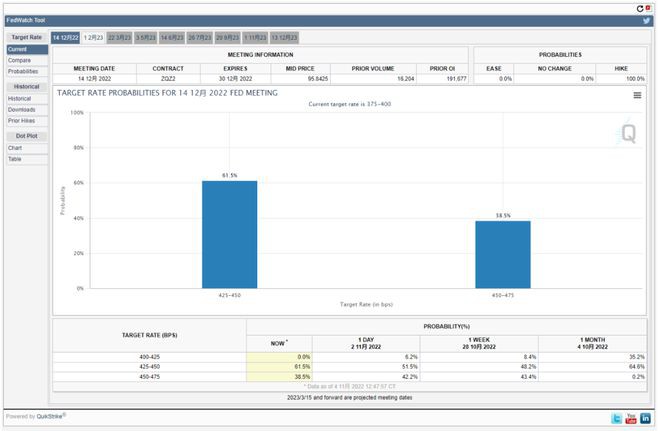Click the red icon beside refresh

(x=649, y=7)
